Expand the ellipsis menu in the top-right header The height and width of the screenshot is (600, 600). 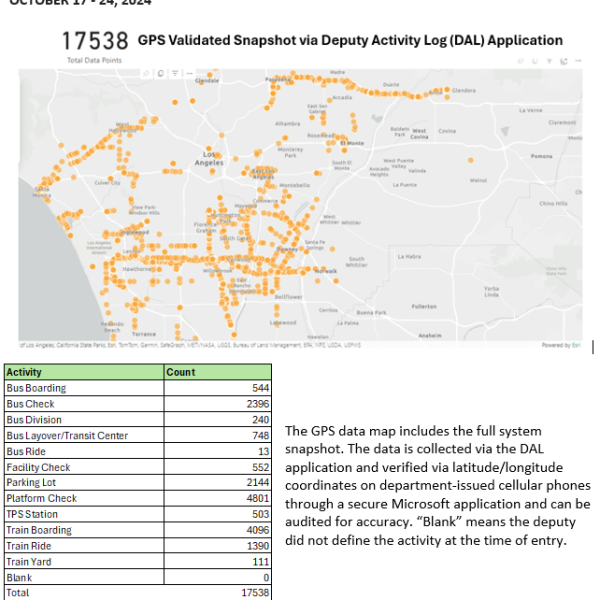click(x=578, y=61)
